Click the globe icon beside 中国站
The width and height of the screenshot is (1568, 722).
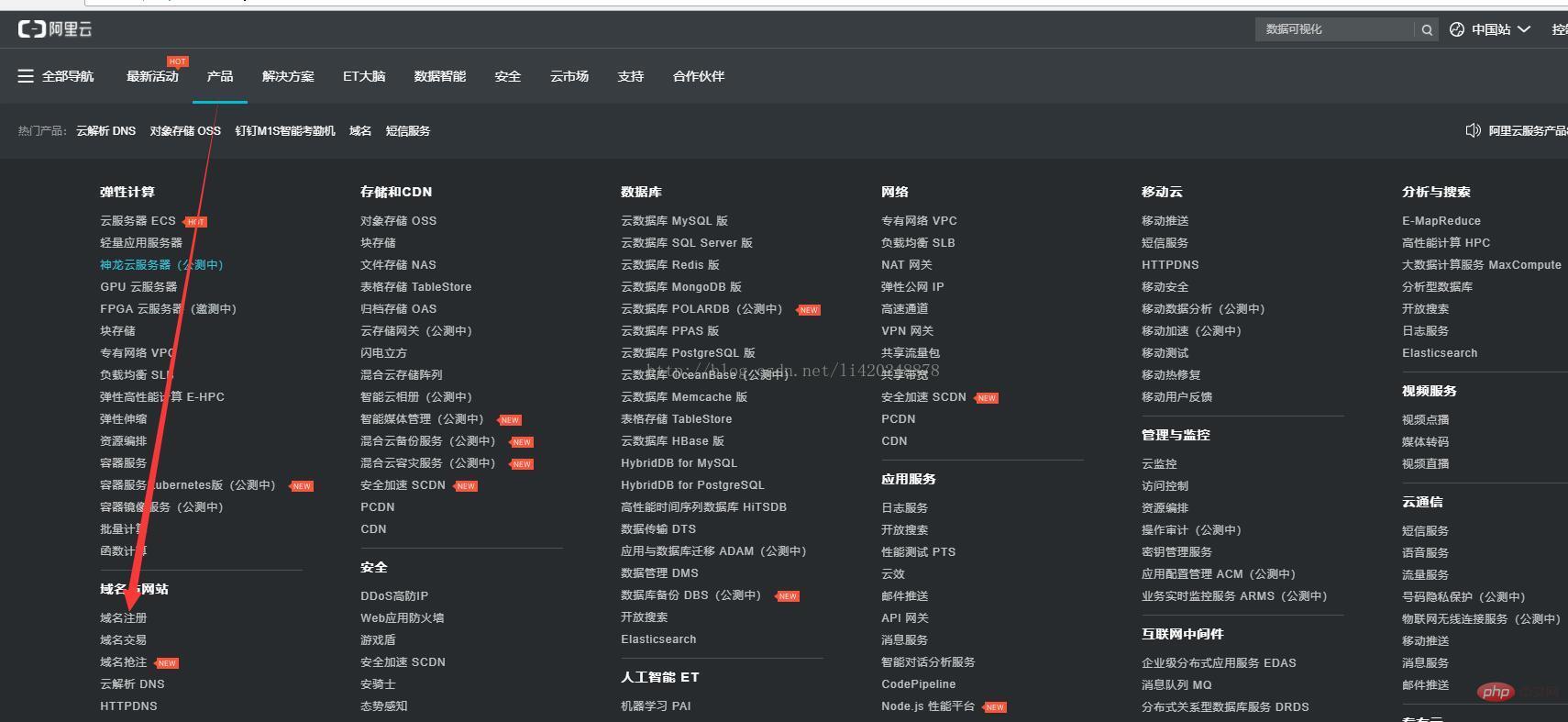(x=1457, y=29)
